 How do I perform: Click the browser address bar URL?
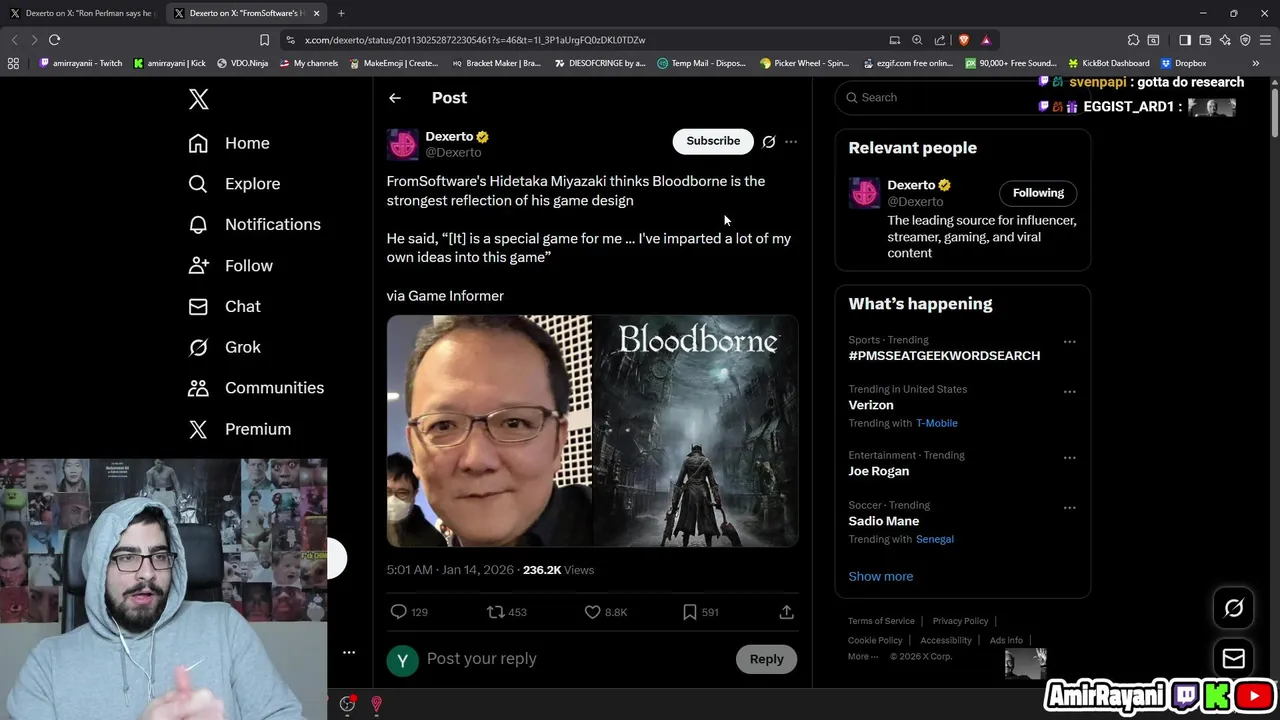(x=475, y=40)
